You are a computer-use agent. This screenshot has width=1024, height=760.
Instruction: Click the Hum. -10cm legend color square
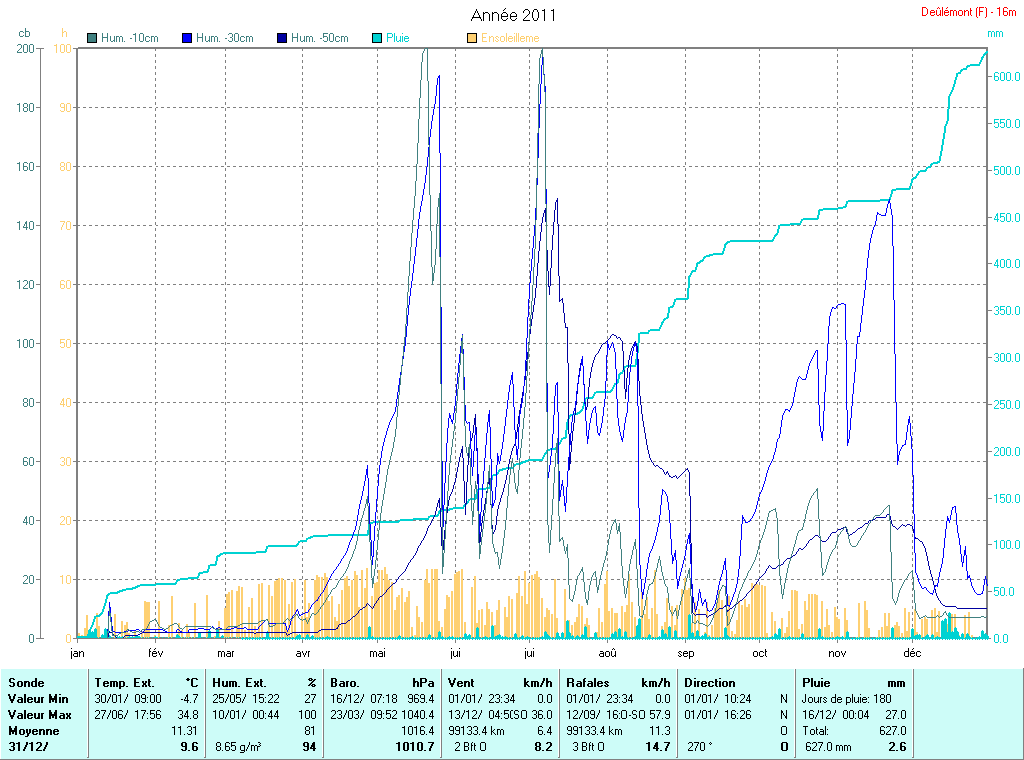[x=93, y=38]
